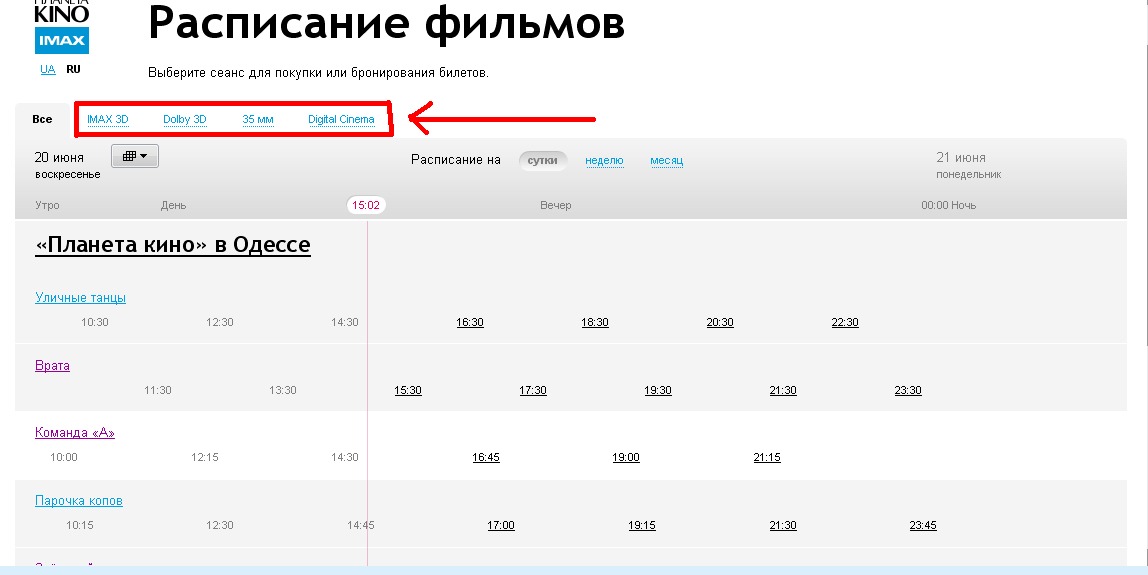The height and width of the screenshot is (575, 1148).
Task: Choose Парочка копов 17:00 showing
Action: [x=501, y=525]
